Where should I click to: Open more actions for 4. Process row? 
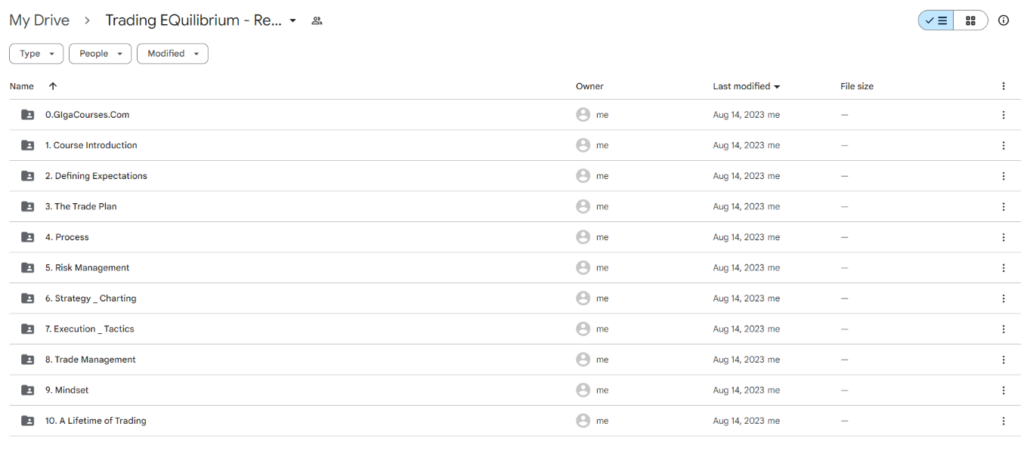coord(1003,237)
